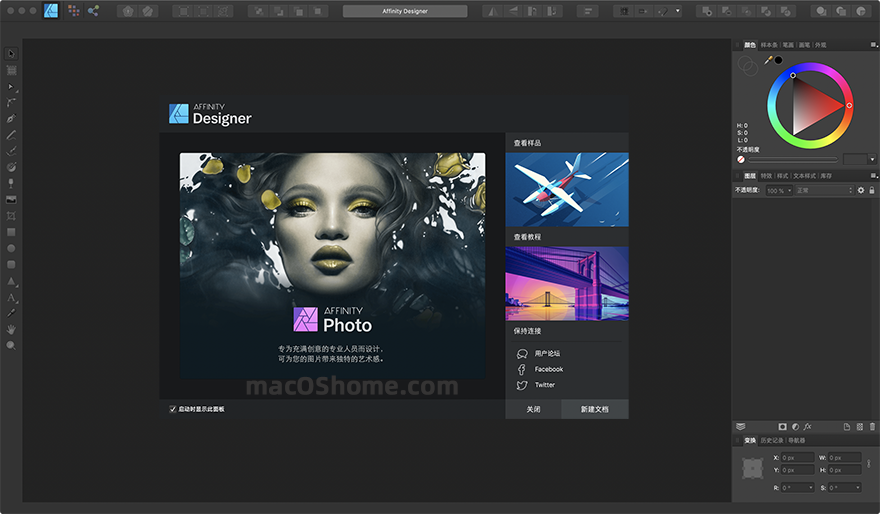Switch to the 特效 tab
Viewport: 880px width, 514px height.
pos(767,176)
